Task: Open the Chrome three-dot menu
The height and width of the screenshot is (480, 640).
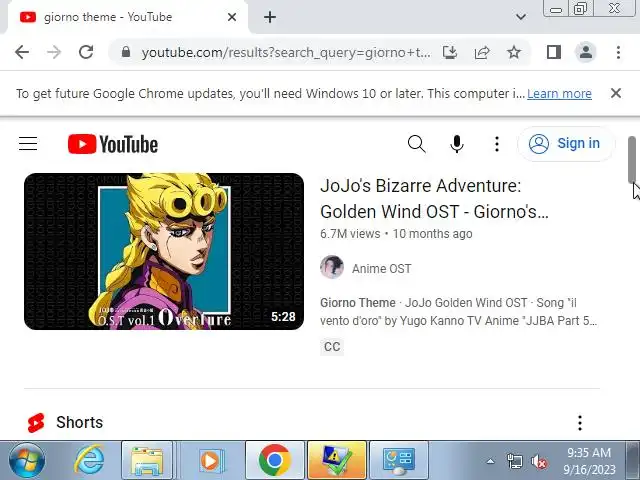Action: [618, 52]
